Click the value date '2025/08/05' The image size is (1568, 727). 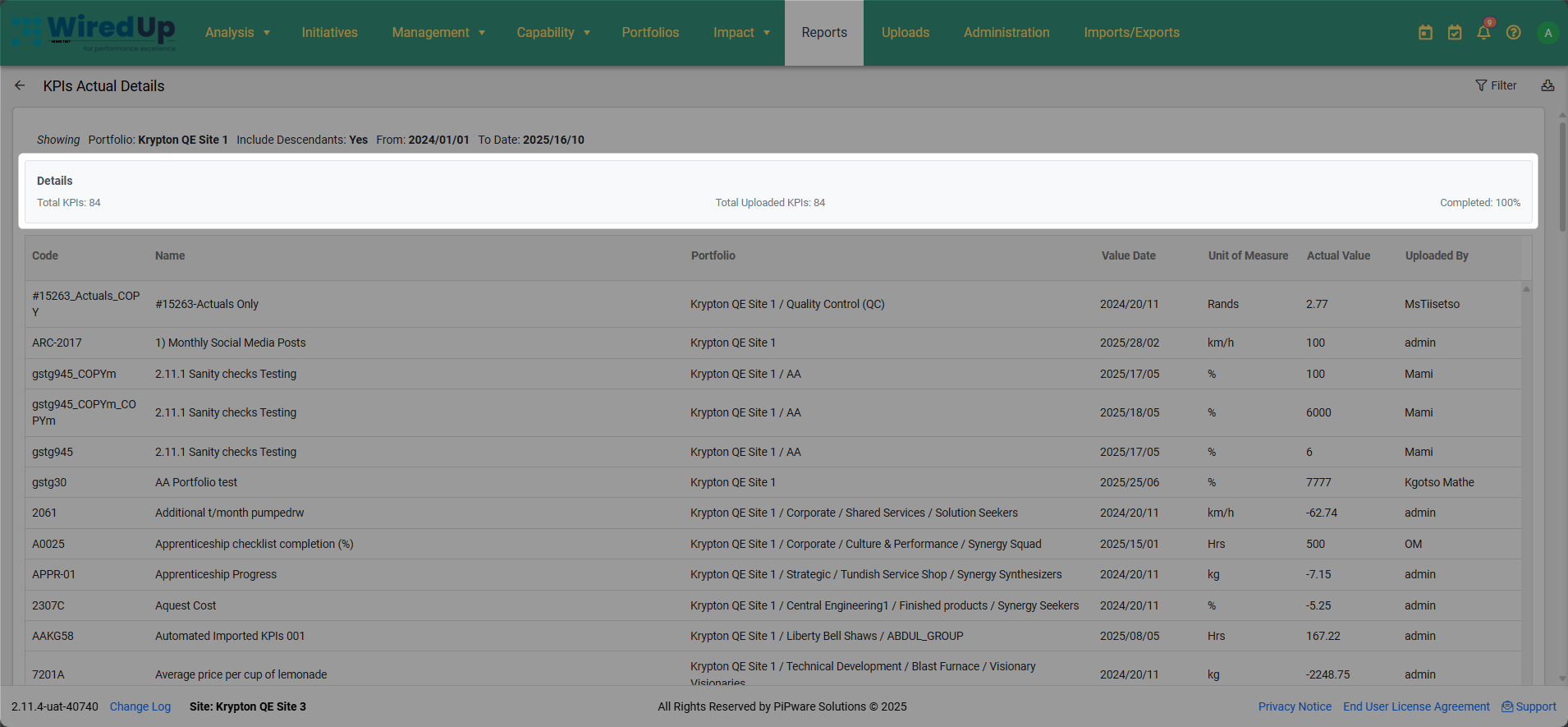pyautogui.click(x=1130, y=636)
